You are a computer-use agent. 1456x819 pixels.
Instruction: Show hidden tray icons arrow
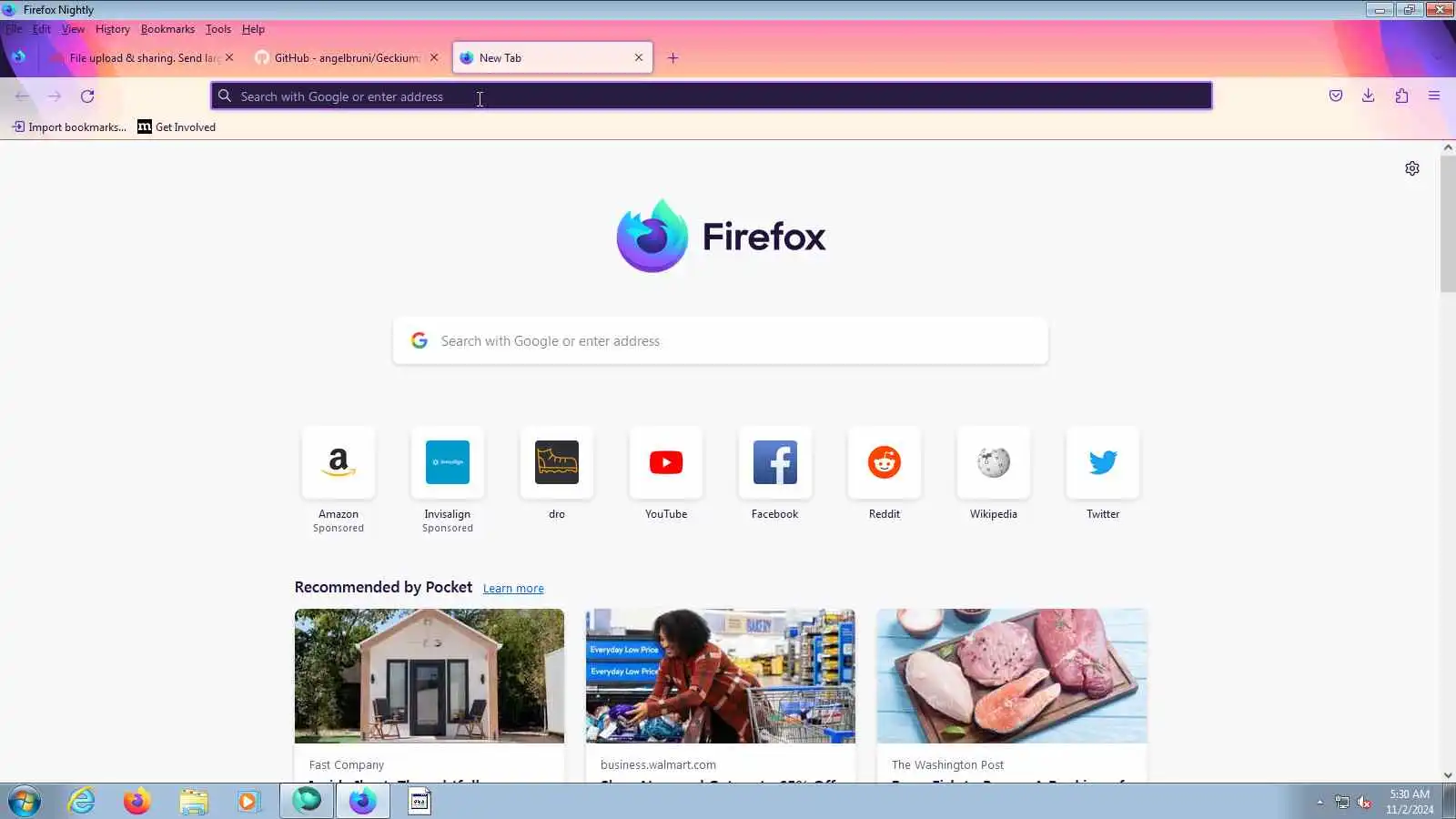click(1319, 802)
